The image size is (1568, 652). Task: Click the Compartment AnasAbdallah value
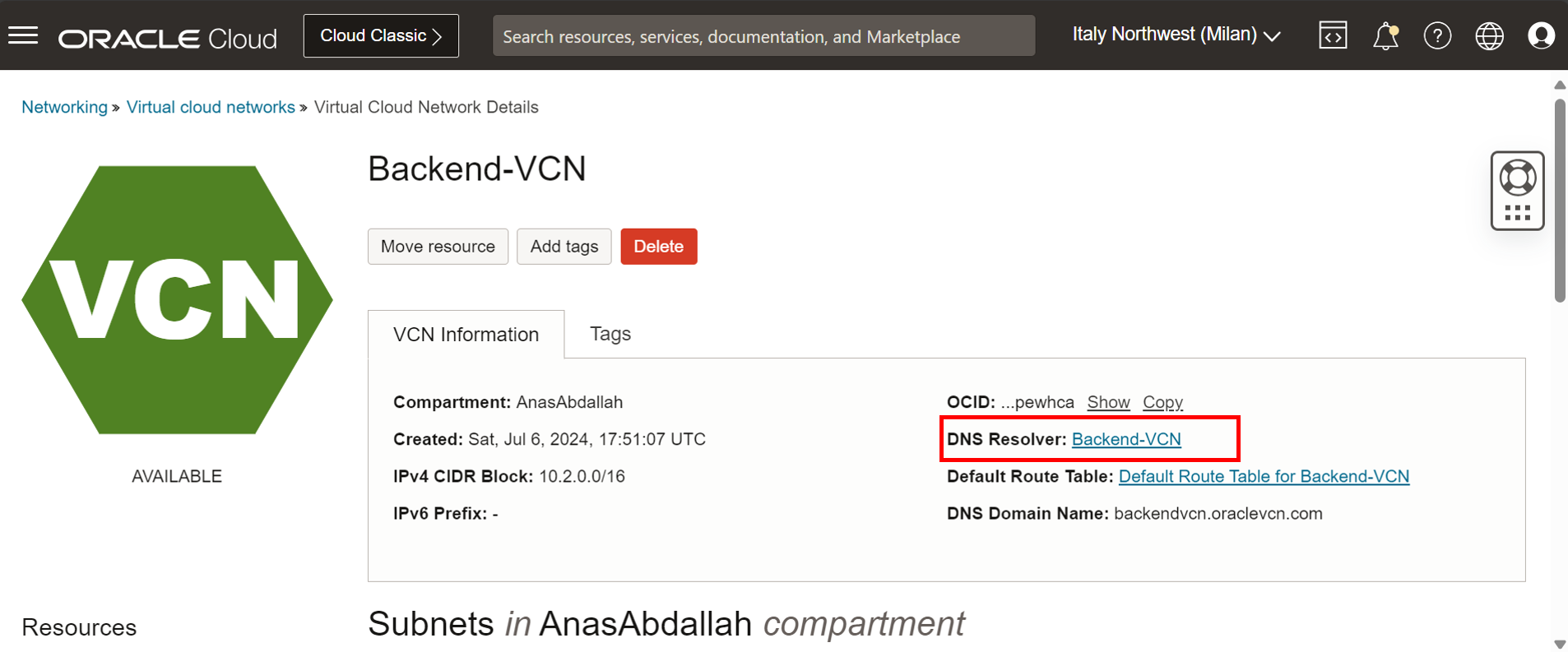pyautogui.click(x=569, y=402)
